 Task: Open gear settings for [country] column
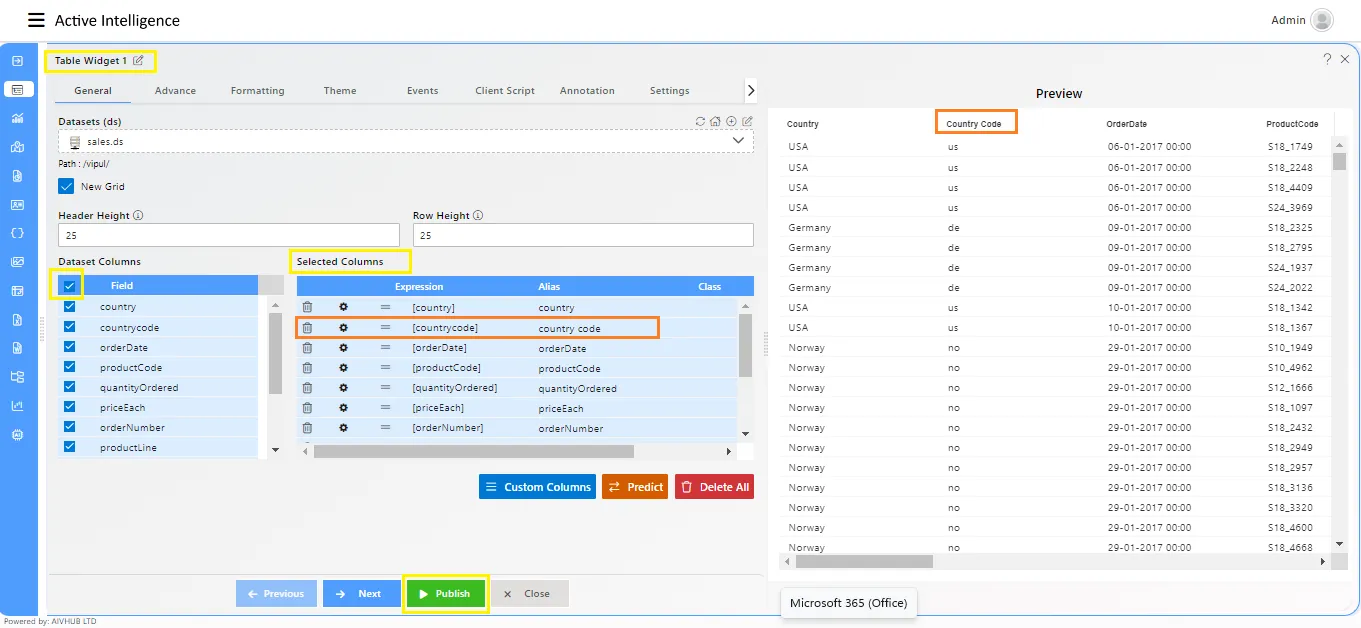(343, 307)
